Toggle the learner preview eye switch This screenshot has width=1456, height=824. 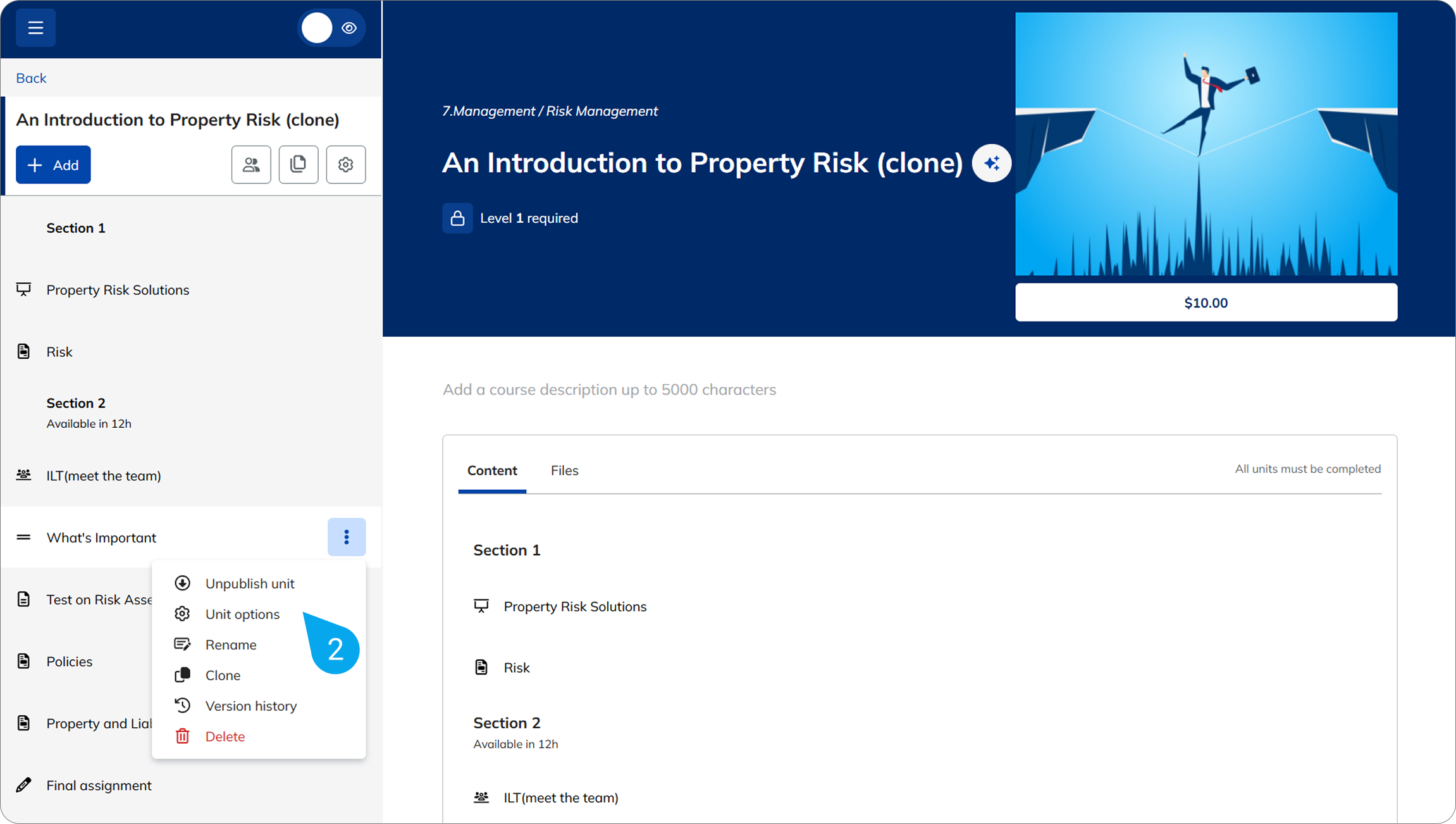[x=331, y=28]
